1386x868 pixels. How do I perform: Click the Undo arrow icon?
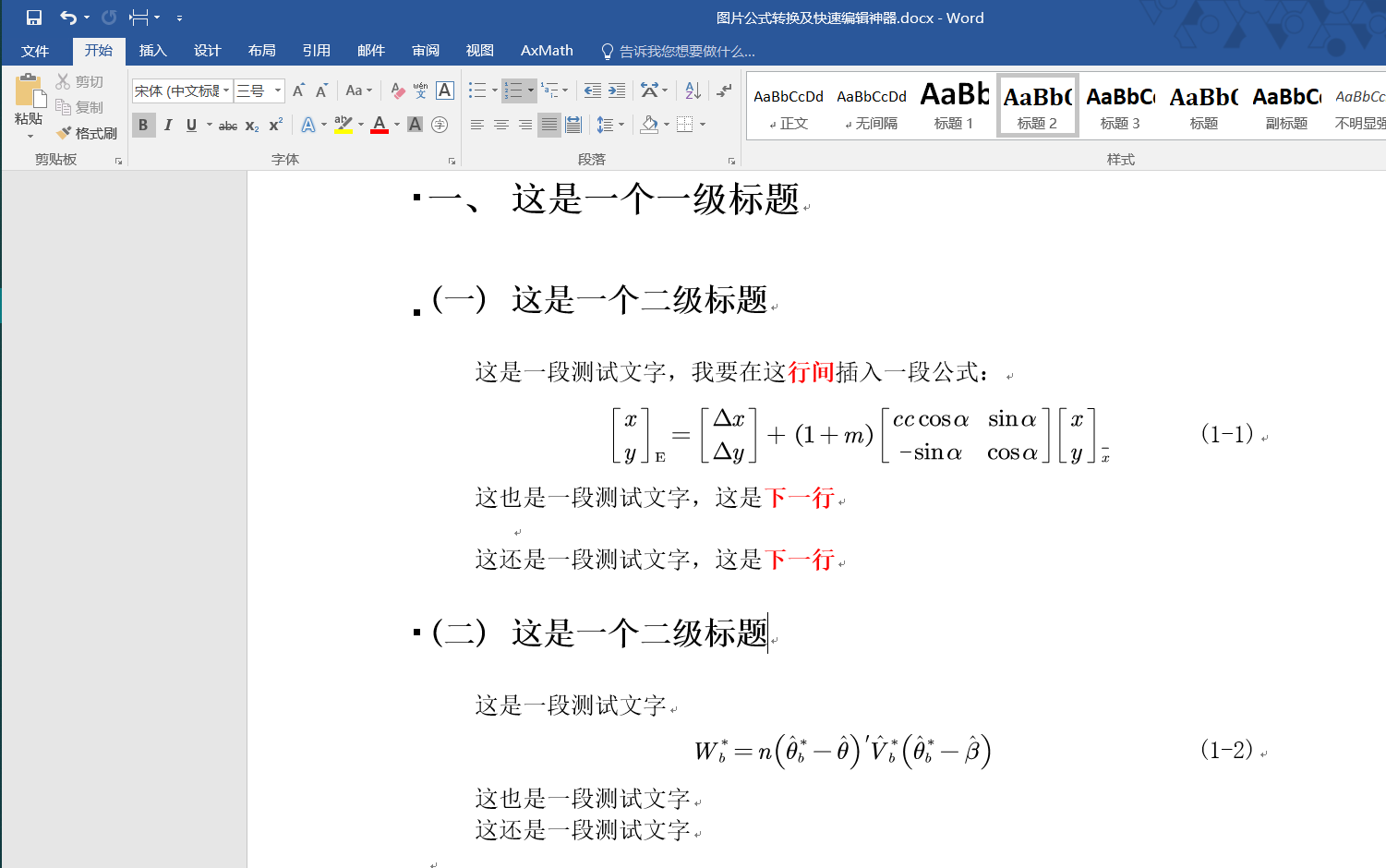coord(68,18)
